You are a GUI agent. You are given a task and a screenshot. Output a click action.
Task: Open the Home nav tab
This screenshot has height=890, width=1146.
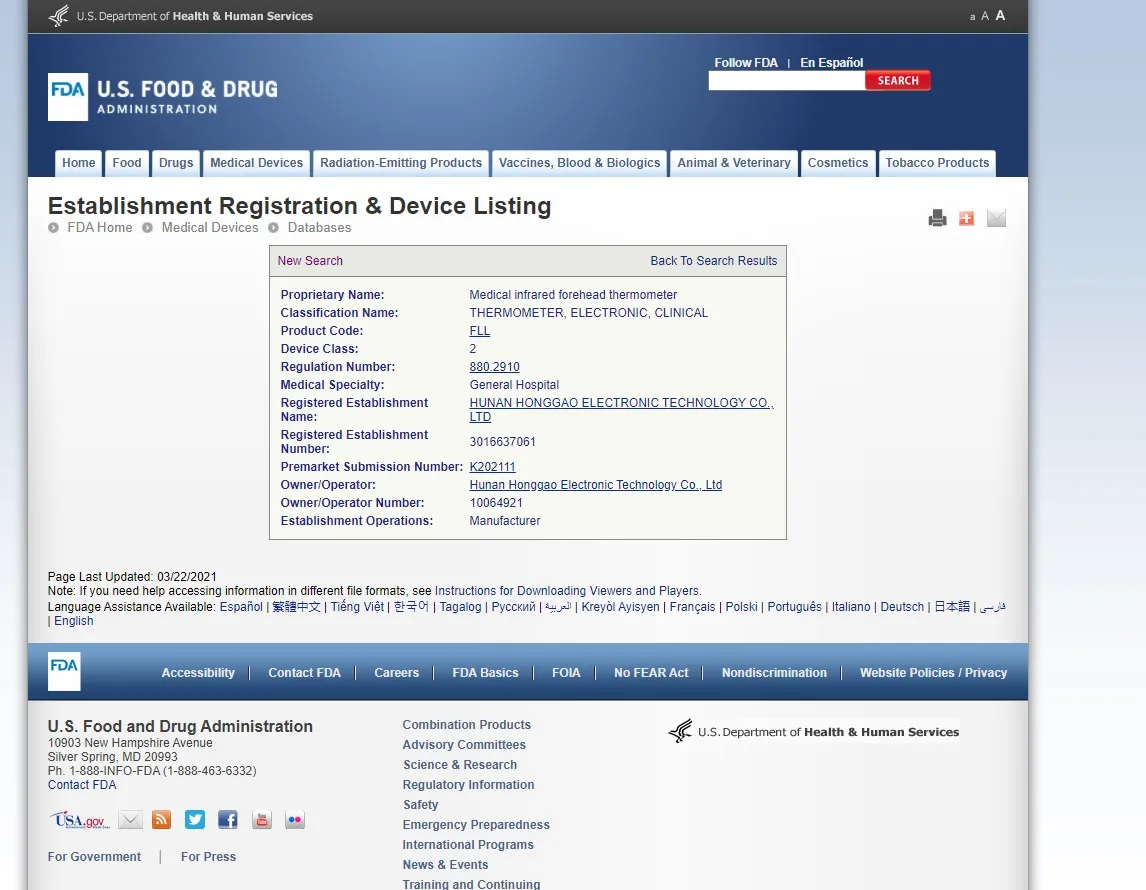click(78, 163)
